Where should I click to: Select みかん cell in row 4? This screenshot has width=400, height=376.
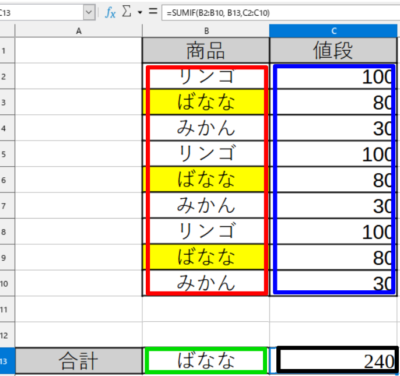click(206, 128)
